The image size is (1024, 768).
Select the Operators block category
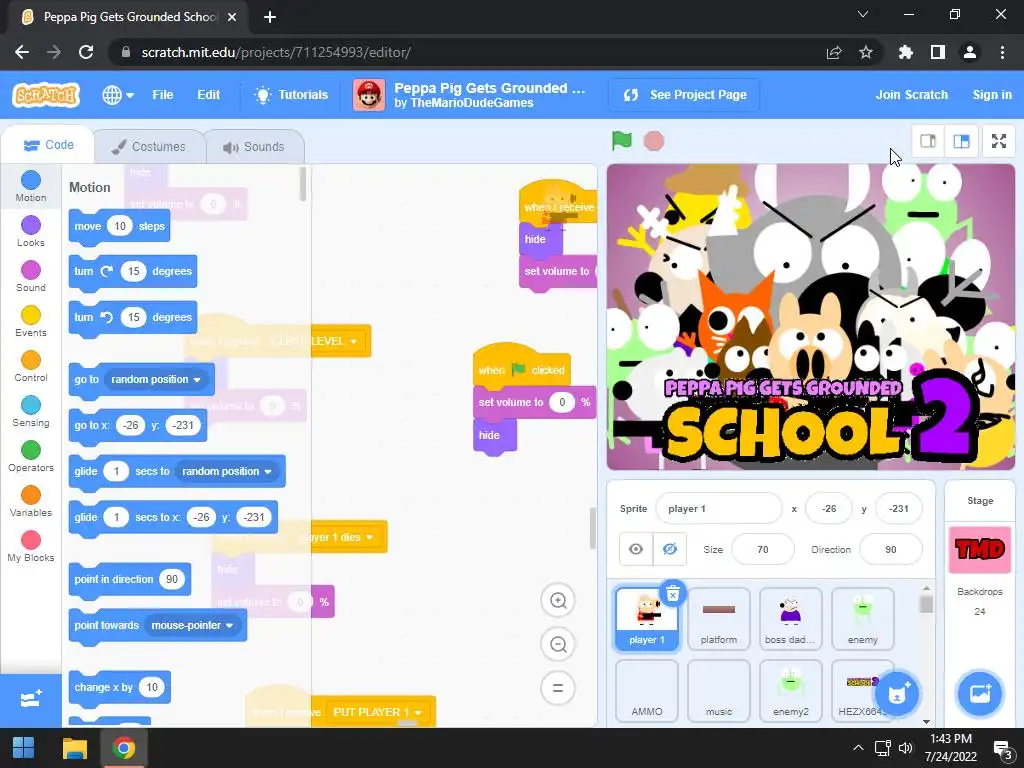pos(31,457)
